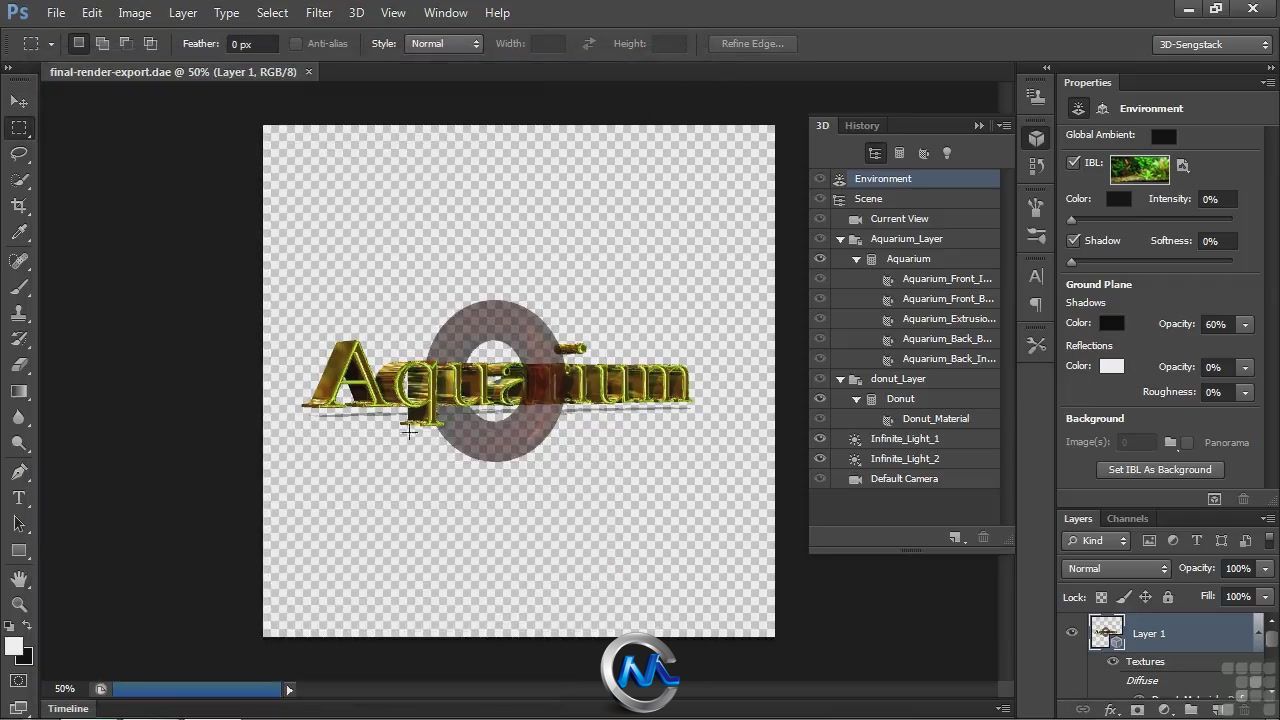Select the Hand tool
This screenshot has height=720, width=1280.
pyautogui.click(x=19, y=579)
